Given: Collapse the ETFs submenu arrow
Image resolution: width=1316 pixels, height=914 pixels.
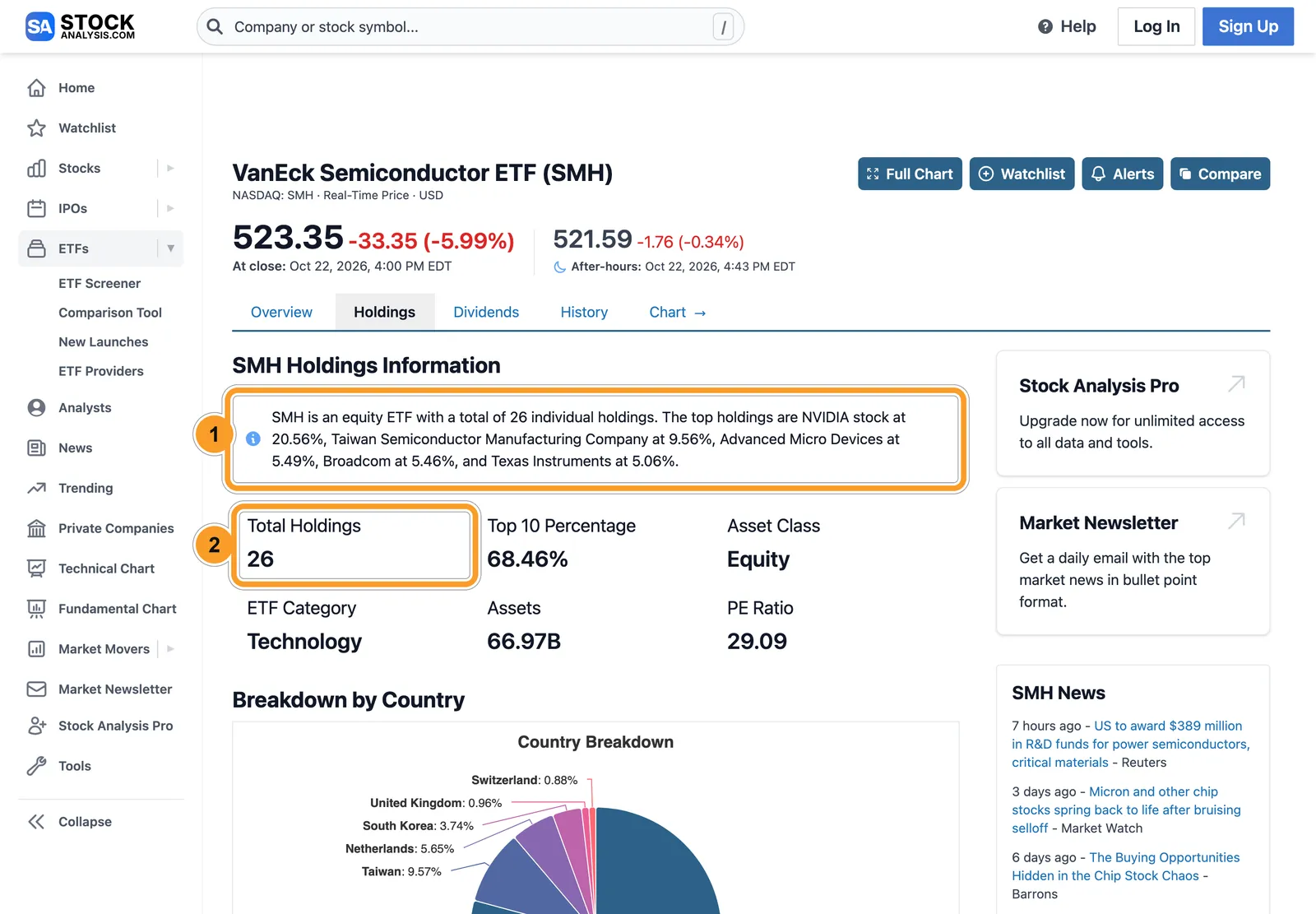Looking at the screenshot, I should [x=170, y=248].
